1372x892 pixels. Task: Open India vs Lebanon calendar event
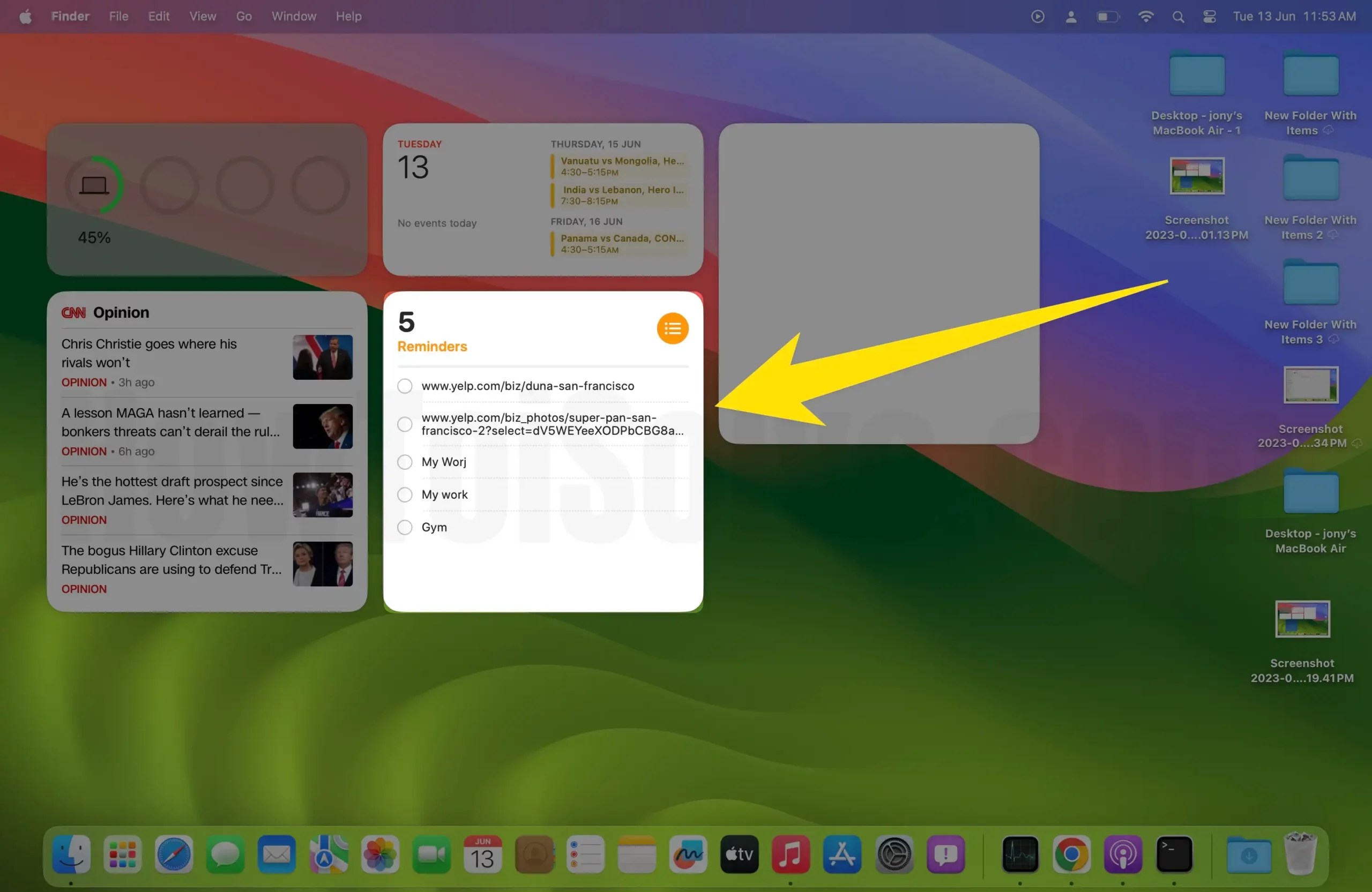point(619,195)
